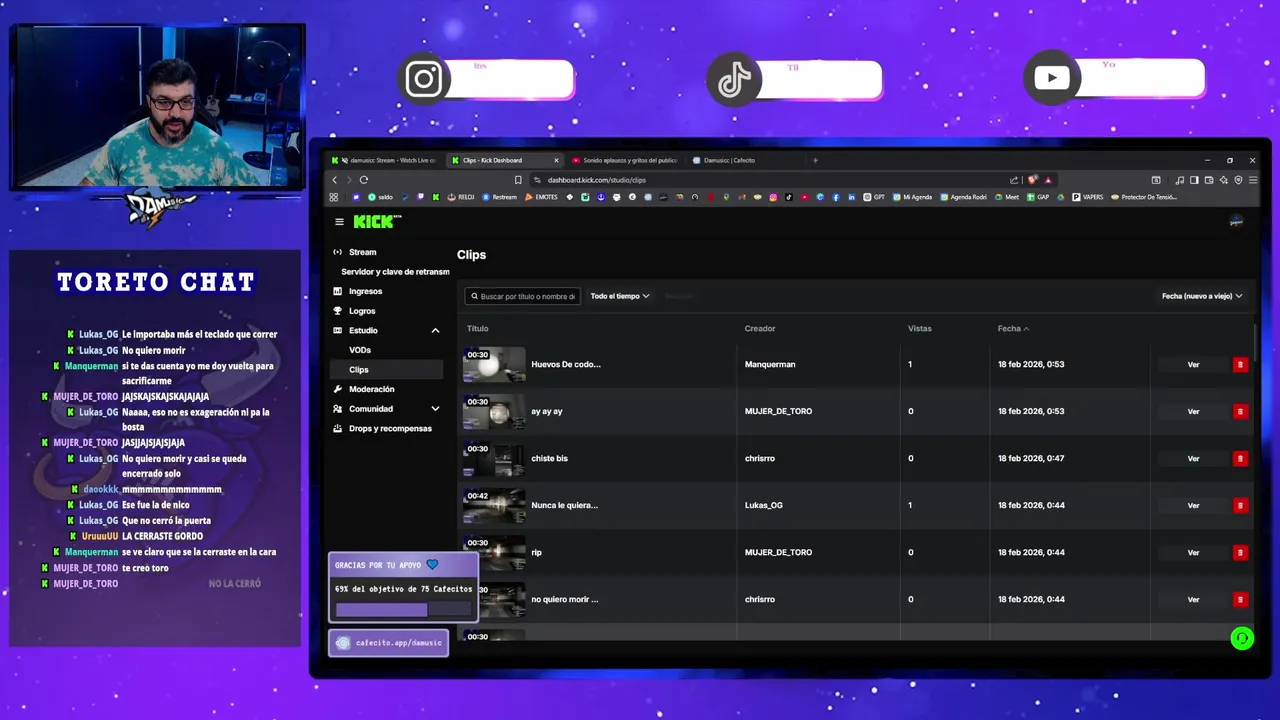Open the Brave wallet icon

[1208, 180]
